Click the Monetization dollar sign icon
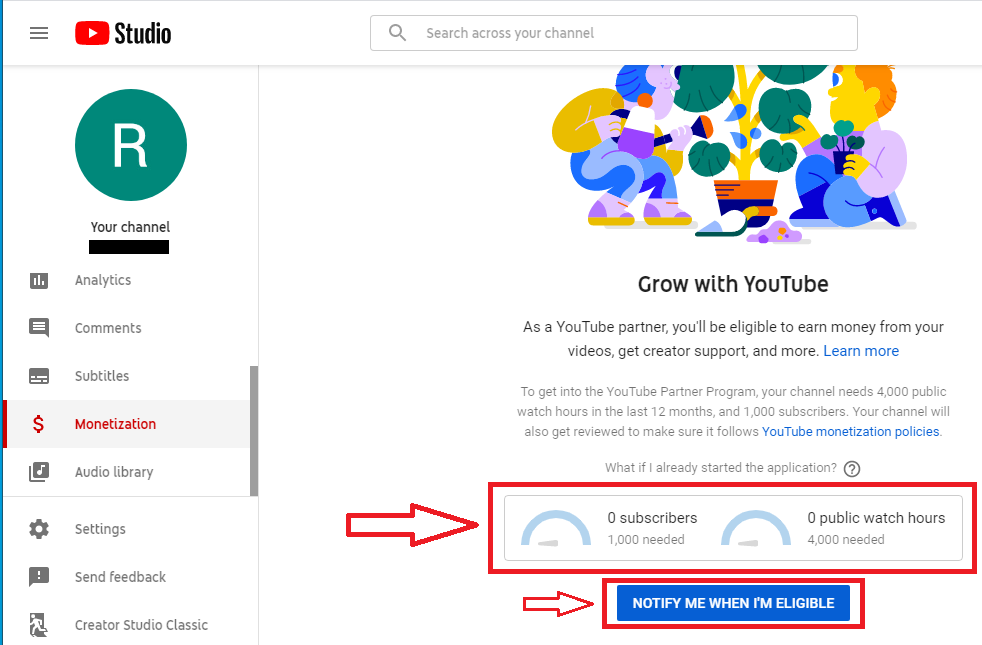Viewport: 982px width, 645px height. [x=38, y=424]
